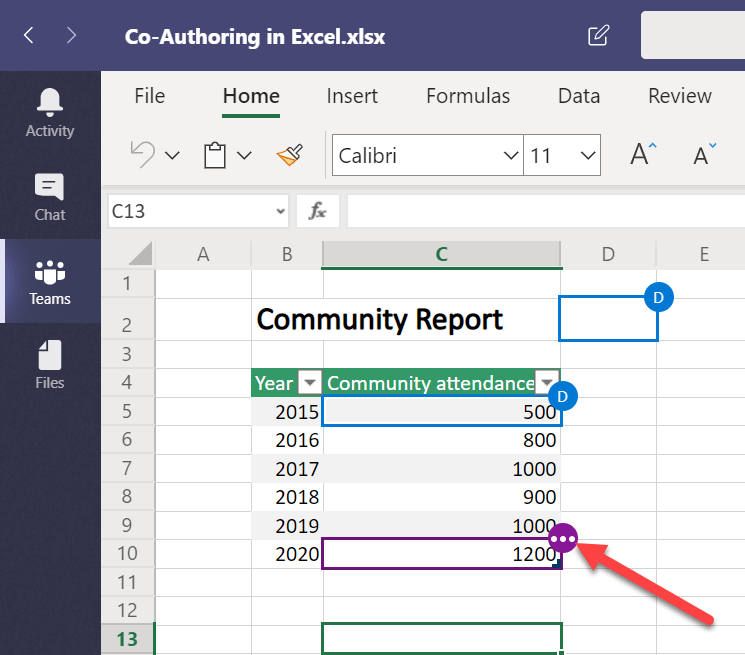Open Activity in the Teams sidebar
Viewport: 745px width, 655px height.
[50, 112]
